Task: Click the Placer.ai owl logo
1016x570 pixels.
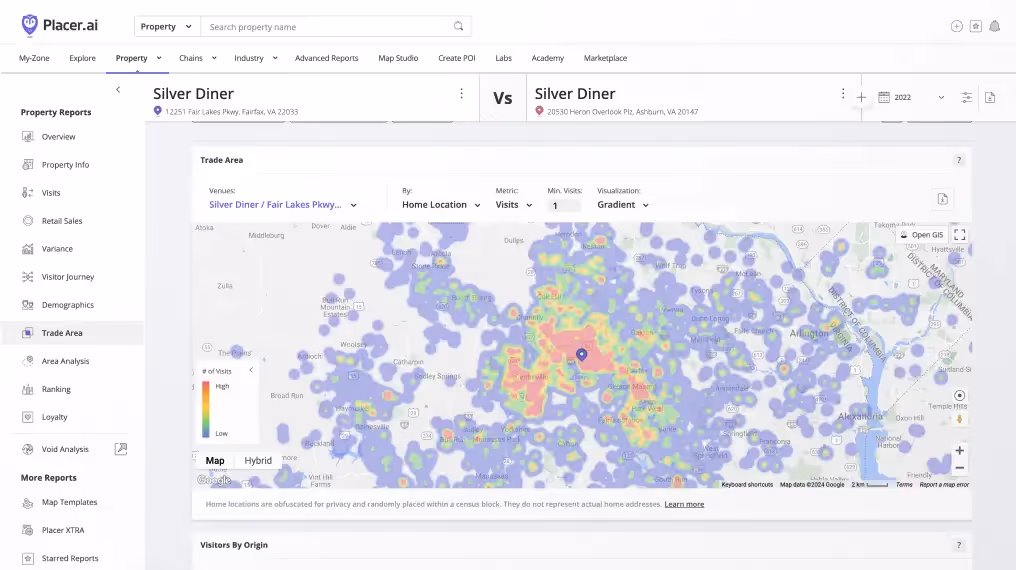Action: click(x=29, y=25)
